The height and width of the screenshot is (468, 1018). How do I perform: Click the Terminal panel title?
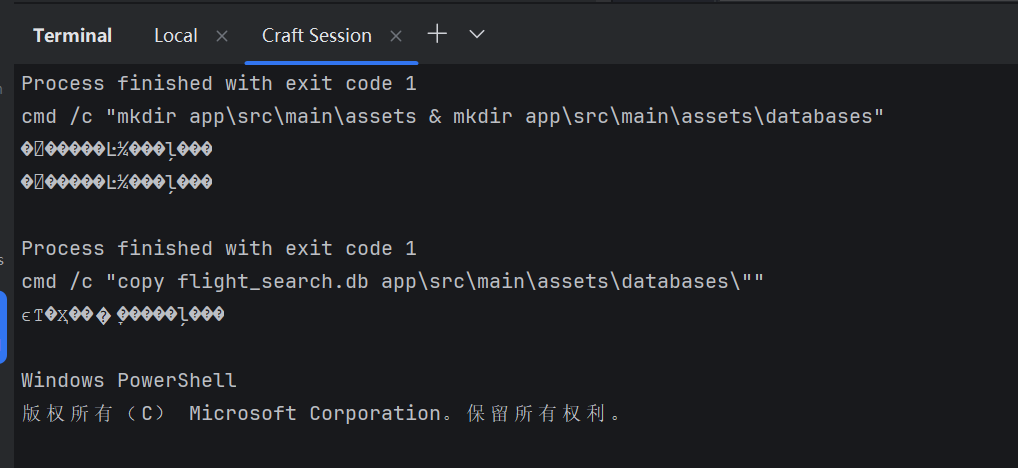tap(72, 36)
